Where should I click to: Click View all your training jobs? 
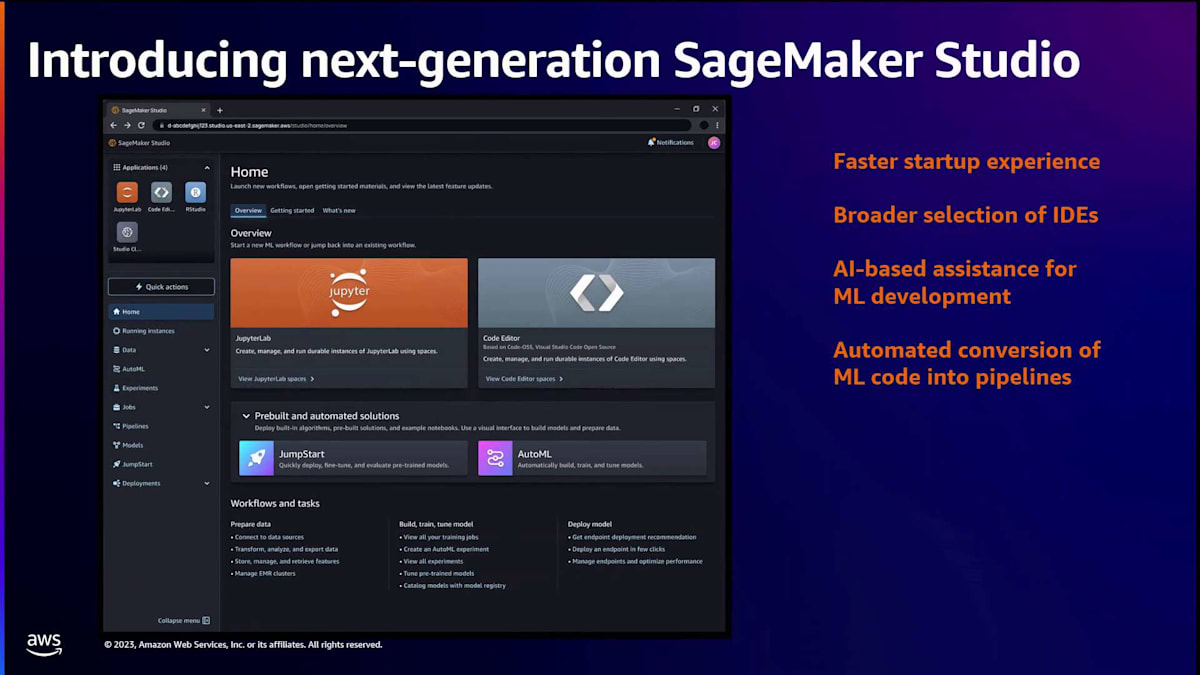coord(442,537)
